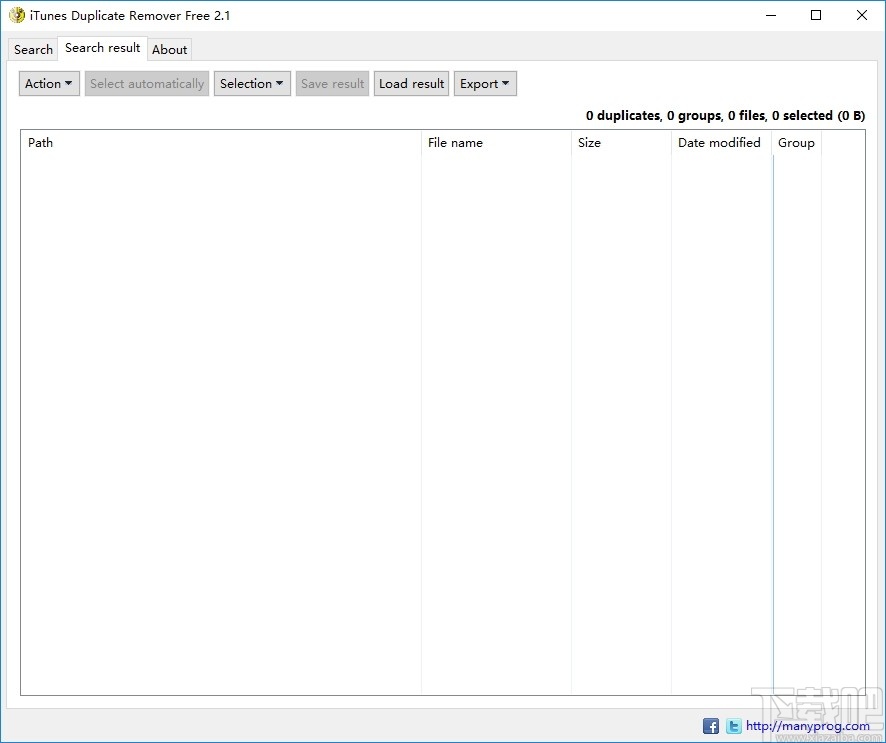Click the Save result button

click(332, 83)
